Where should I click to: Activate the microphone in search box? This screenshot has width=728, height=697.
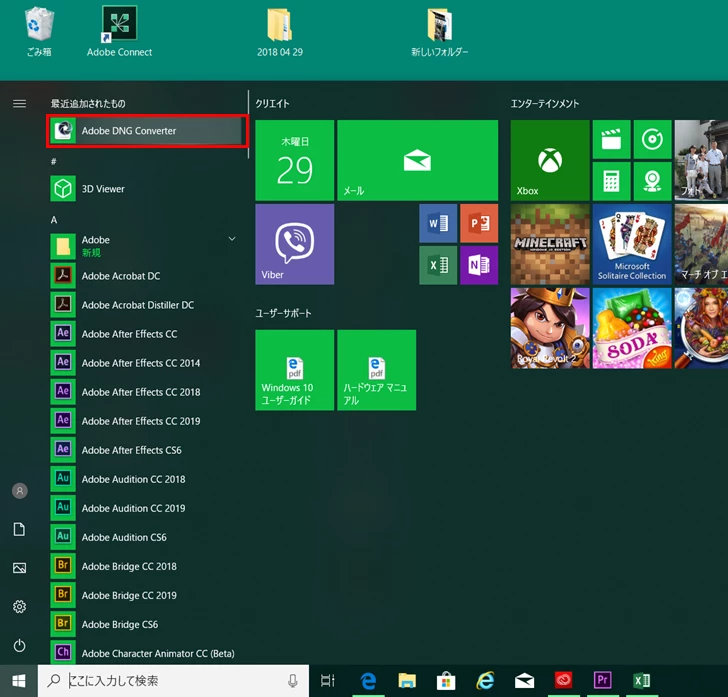tap(292, 681)
